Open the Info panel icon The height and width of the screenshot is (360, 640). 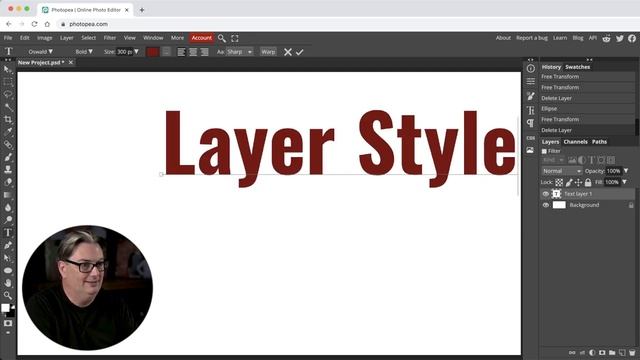pos(531,69)
